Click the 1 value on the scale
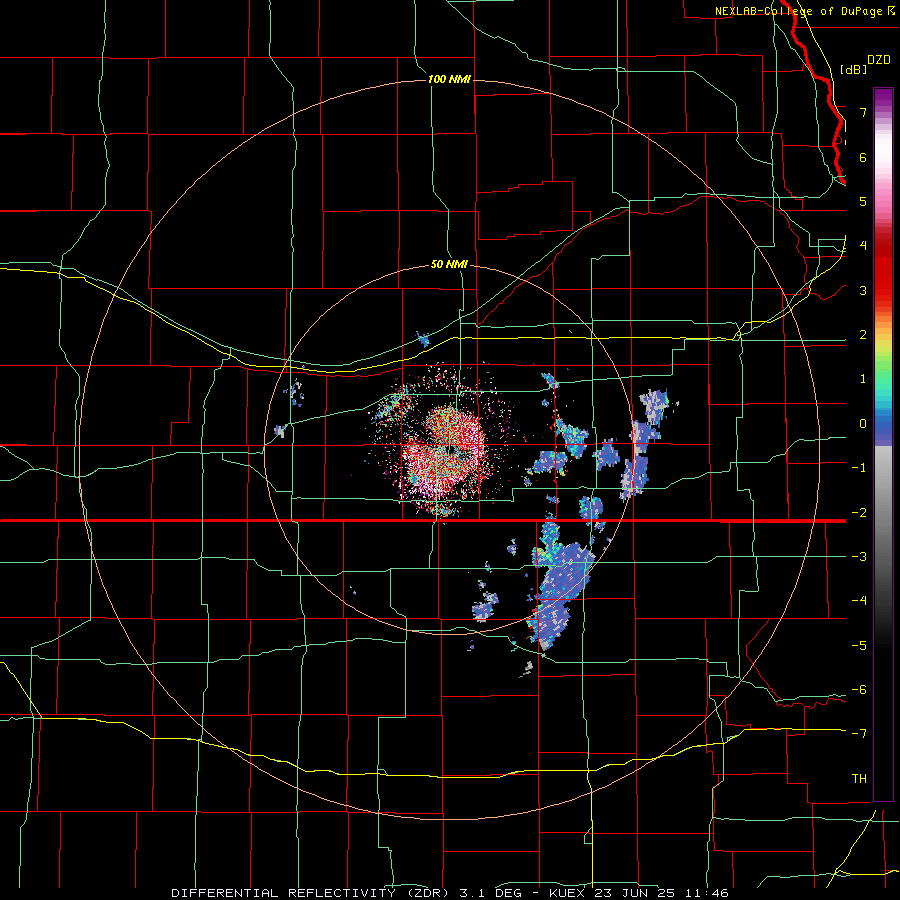900x900 pixels. (x=863, y=379)
